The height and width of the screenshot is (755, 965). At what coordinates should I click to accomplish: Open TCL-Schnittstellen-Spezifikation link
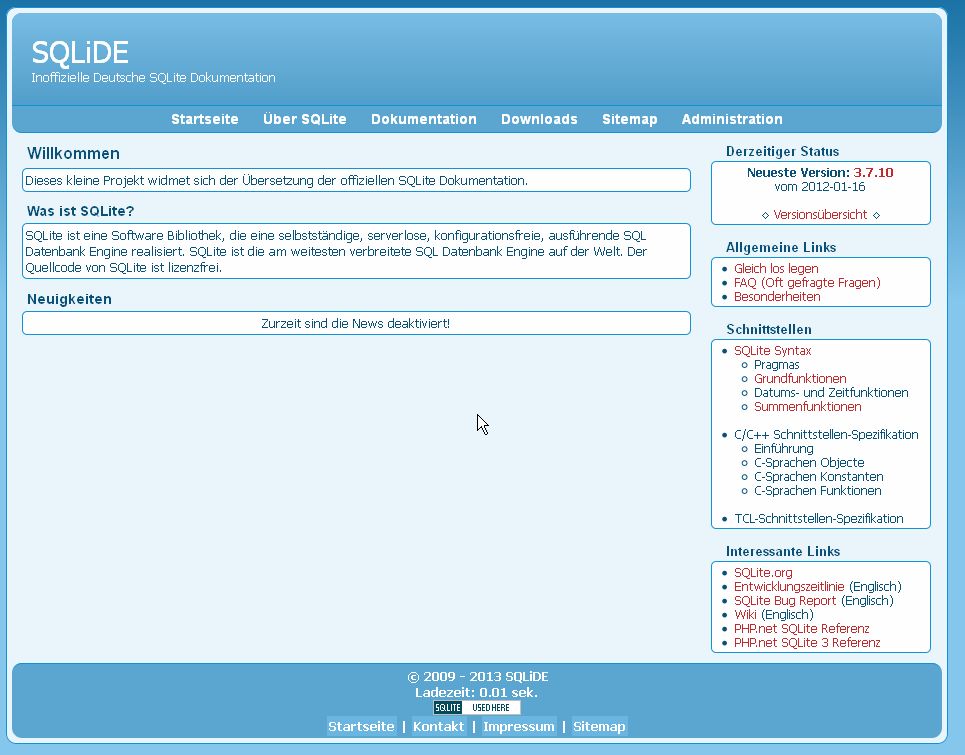[818, 519]
